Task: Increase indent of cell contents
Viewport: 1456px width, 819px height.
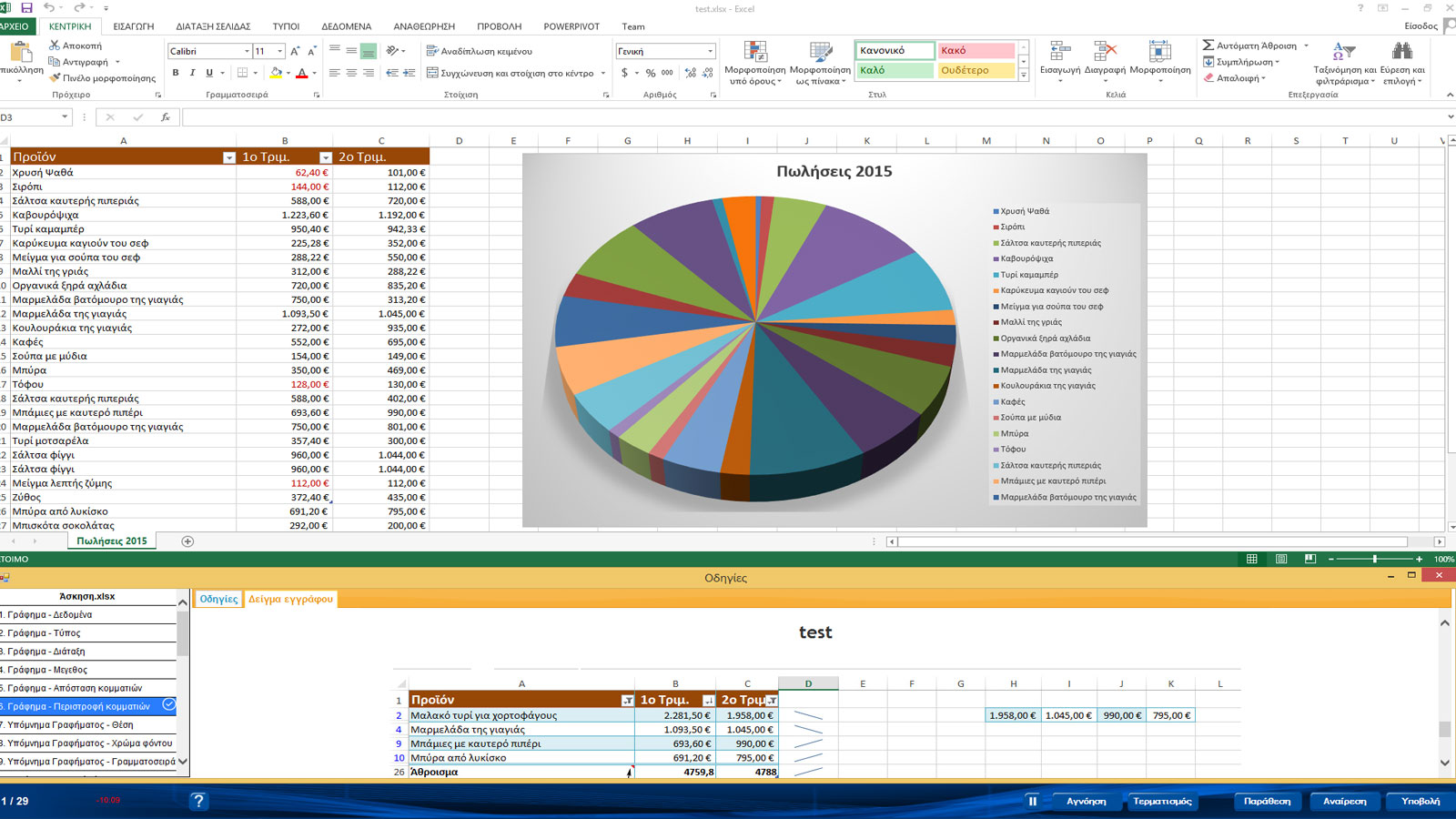Action: click(409, 73)
